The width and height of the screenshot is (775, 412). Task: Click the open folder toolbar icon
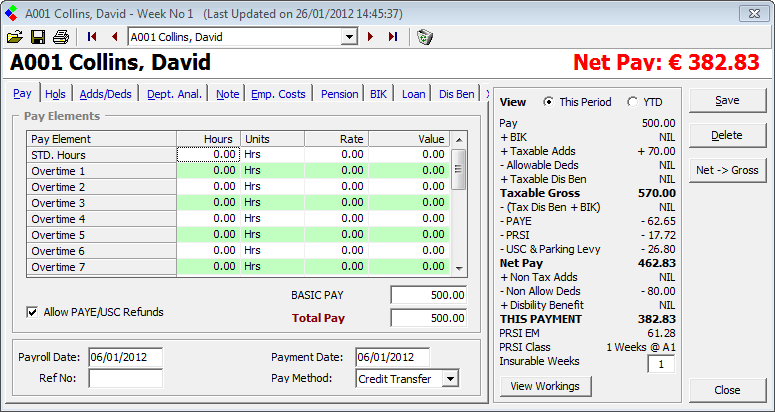click(x=14, y=37)
